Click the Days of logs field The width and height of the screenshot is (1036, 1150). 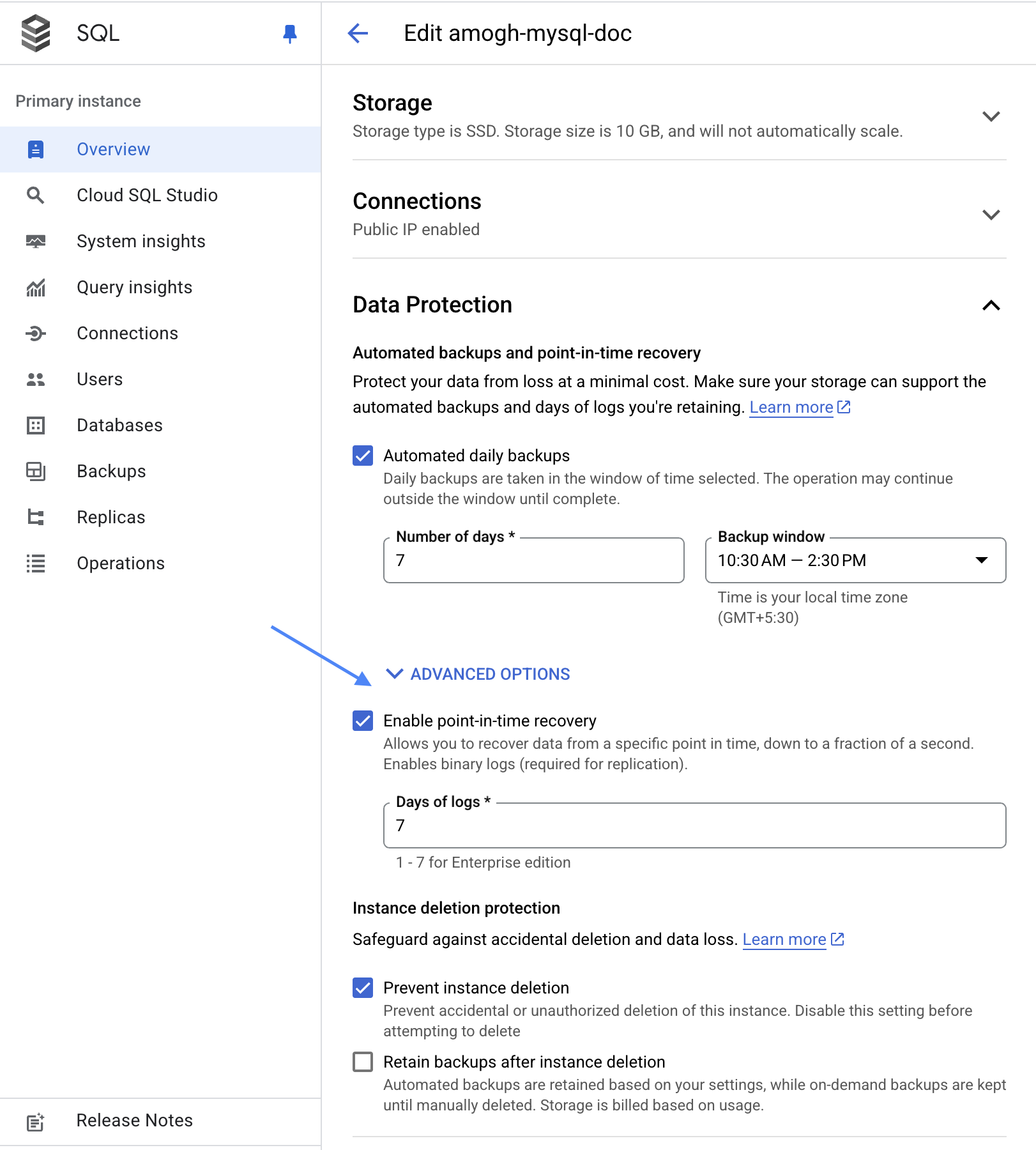click(694, 825)
